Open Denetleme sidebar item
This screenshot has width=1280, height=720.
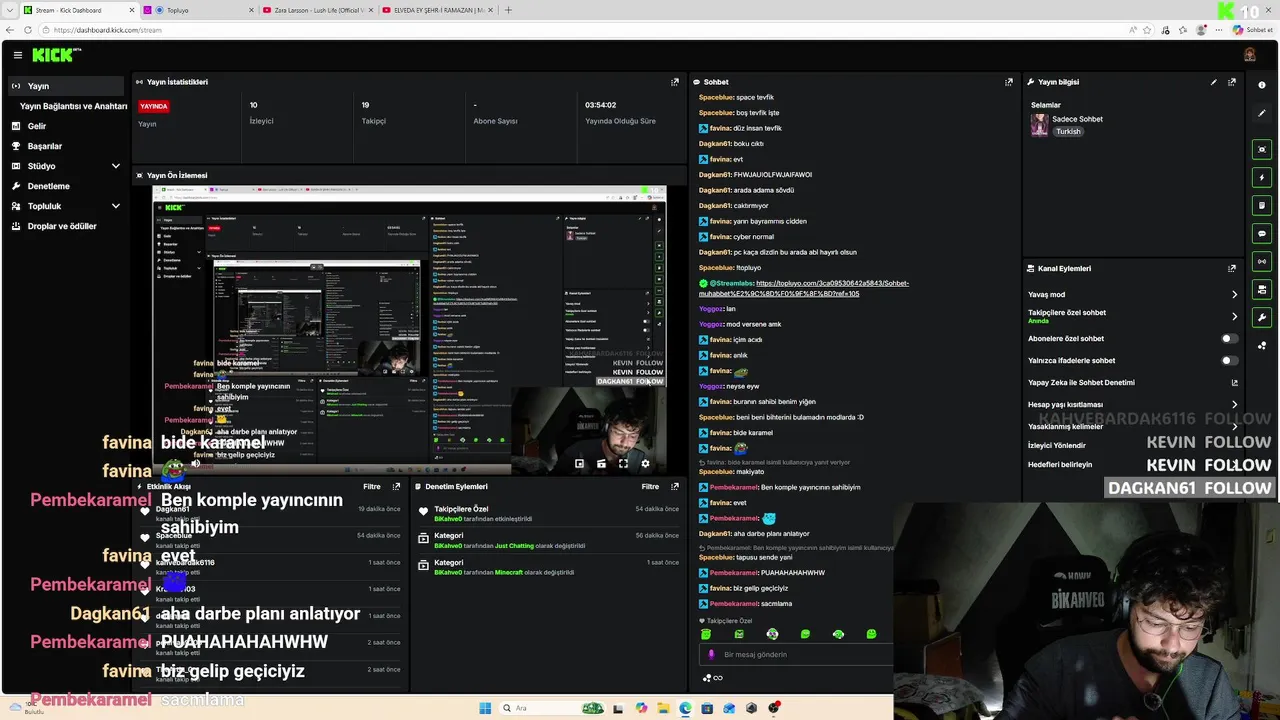(x=48, y=186)
